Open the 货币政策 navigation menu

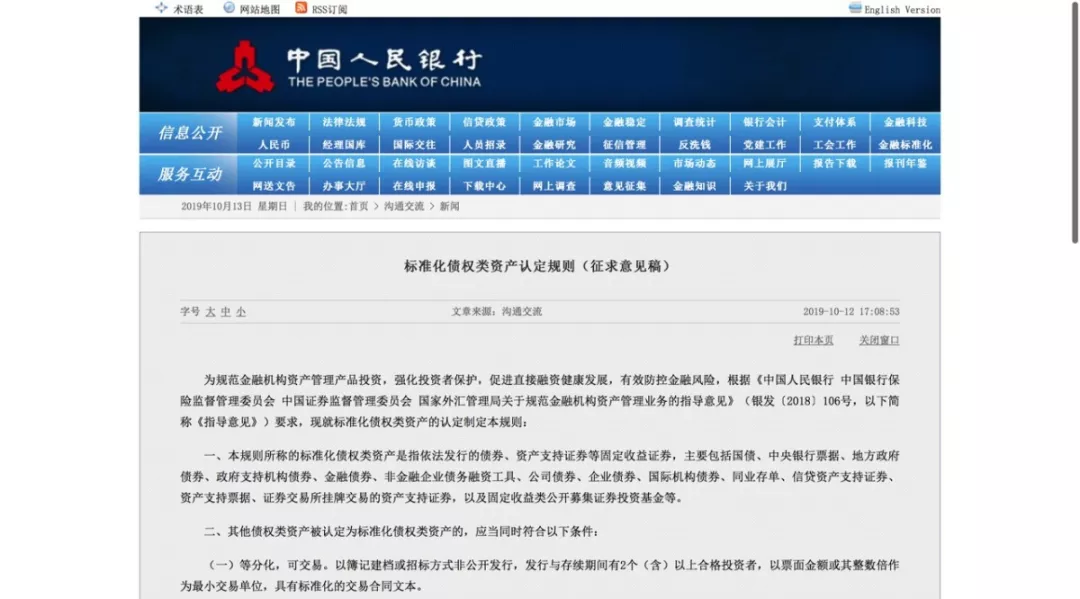pyautogui.click(x=413, y=122)
